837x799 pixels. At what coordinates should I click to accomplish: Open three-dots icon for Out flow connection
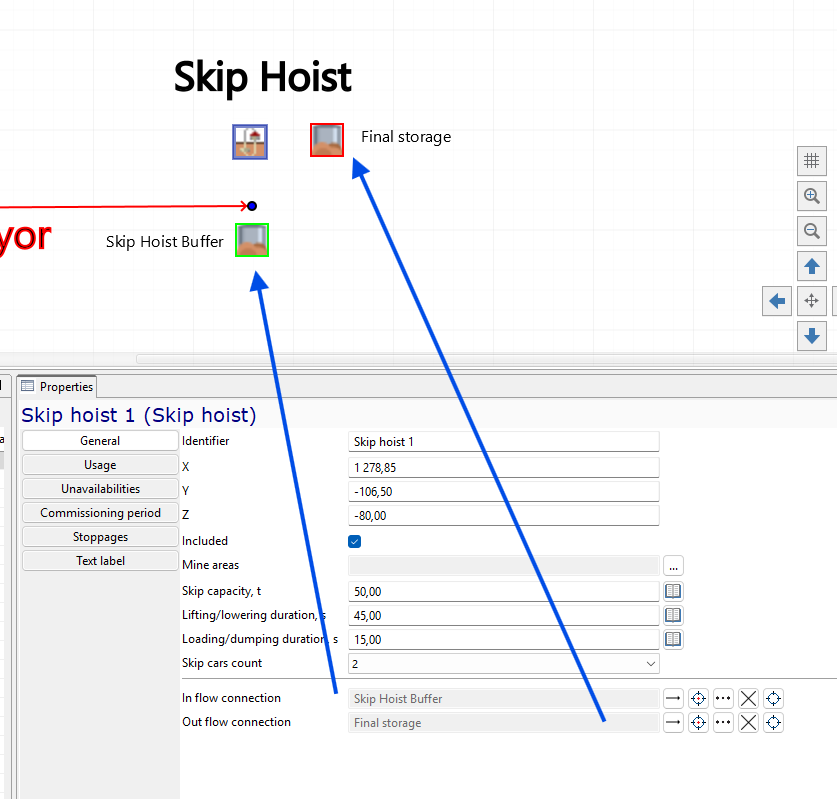click(x=723, y=723)
